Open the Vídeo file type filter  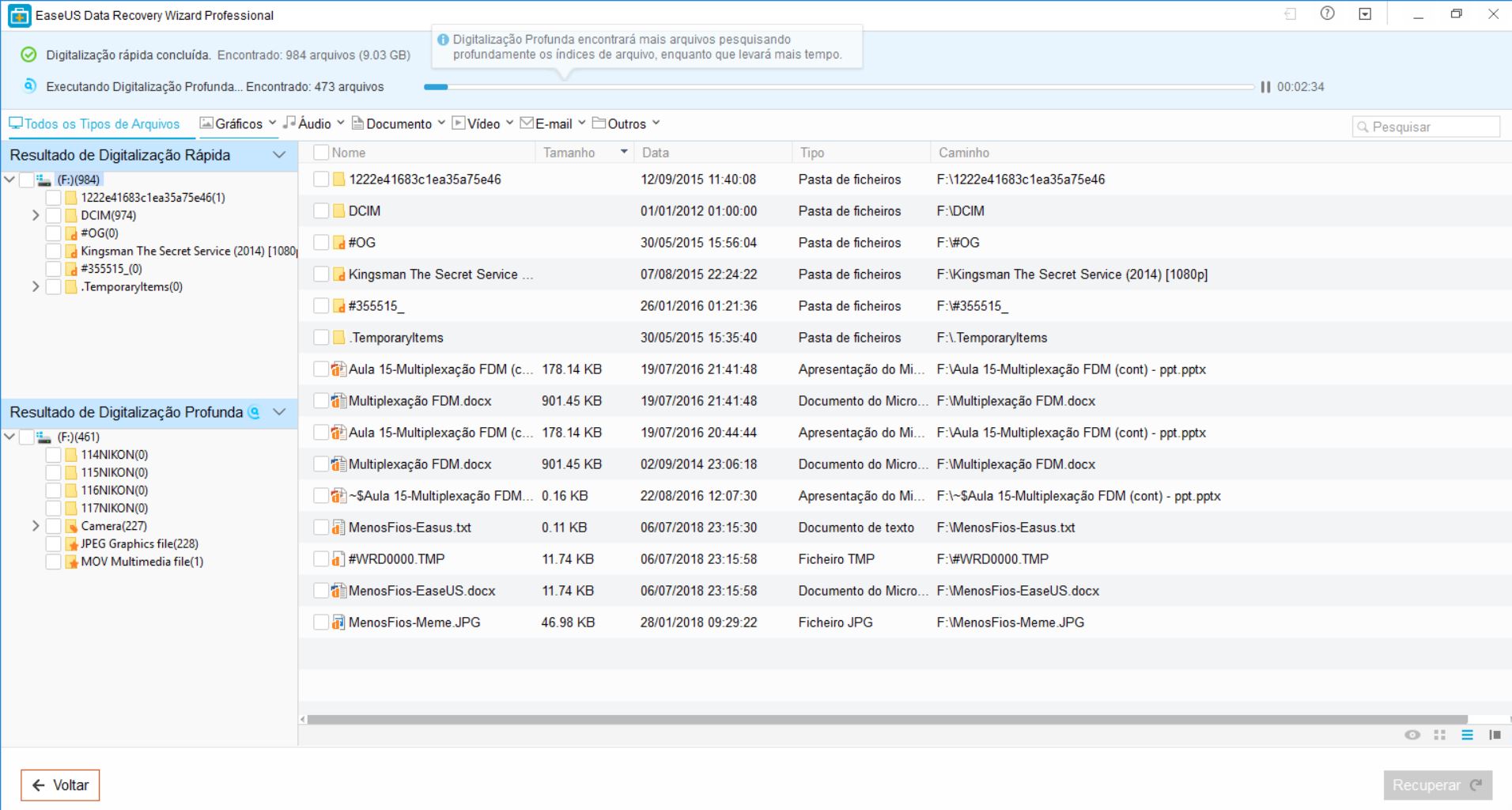pyautogui.click(x=482, y=123)
